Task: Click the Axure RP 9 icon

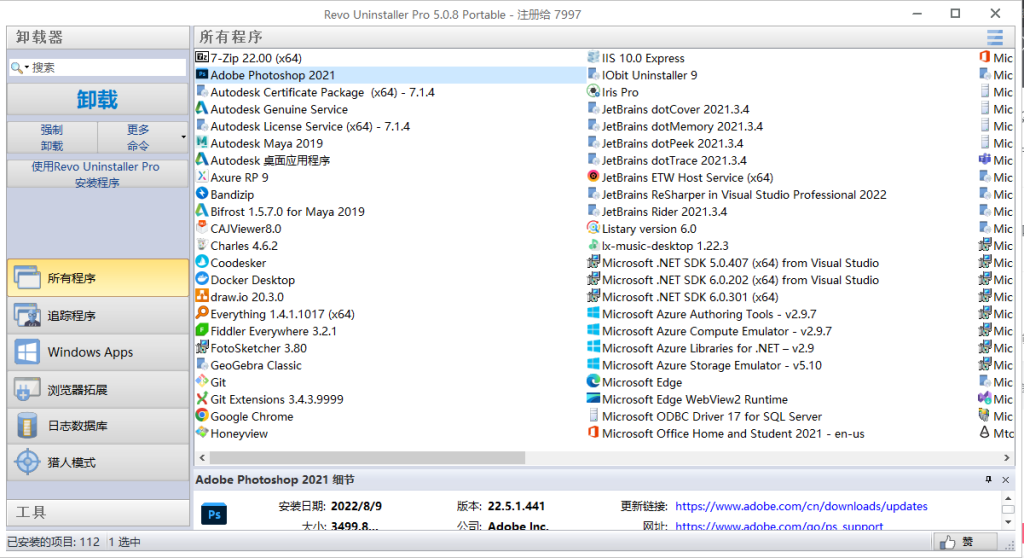Action: click(202, 176)
